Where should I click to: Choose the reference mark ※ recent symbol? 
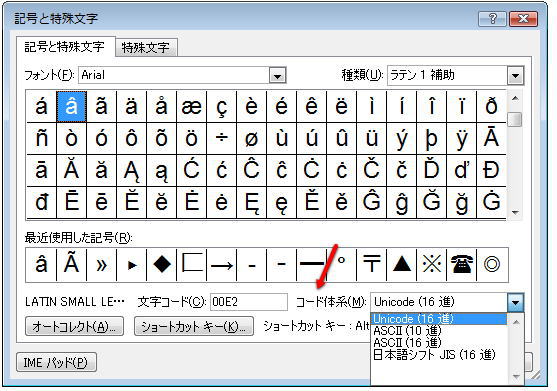click(432, 265)
